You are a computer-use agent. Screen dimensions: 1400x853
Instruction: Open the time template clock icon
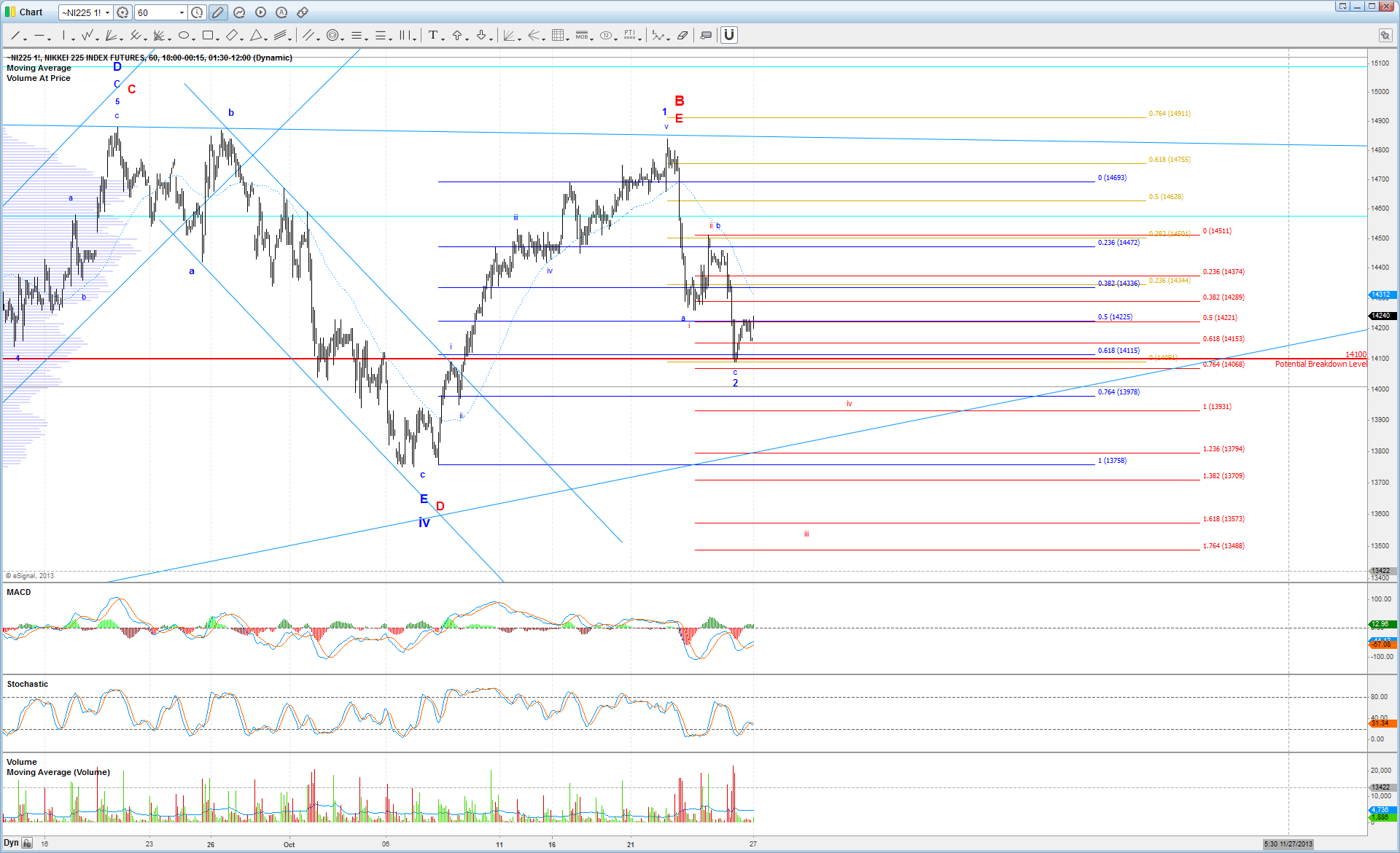[198, 12]
